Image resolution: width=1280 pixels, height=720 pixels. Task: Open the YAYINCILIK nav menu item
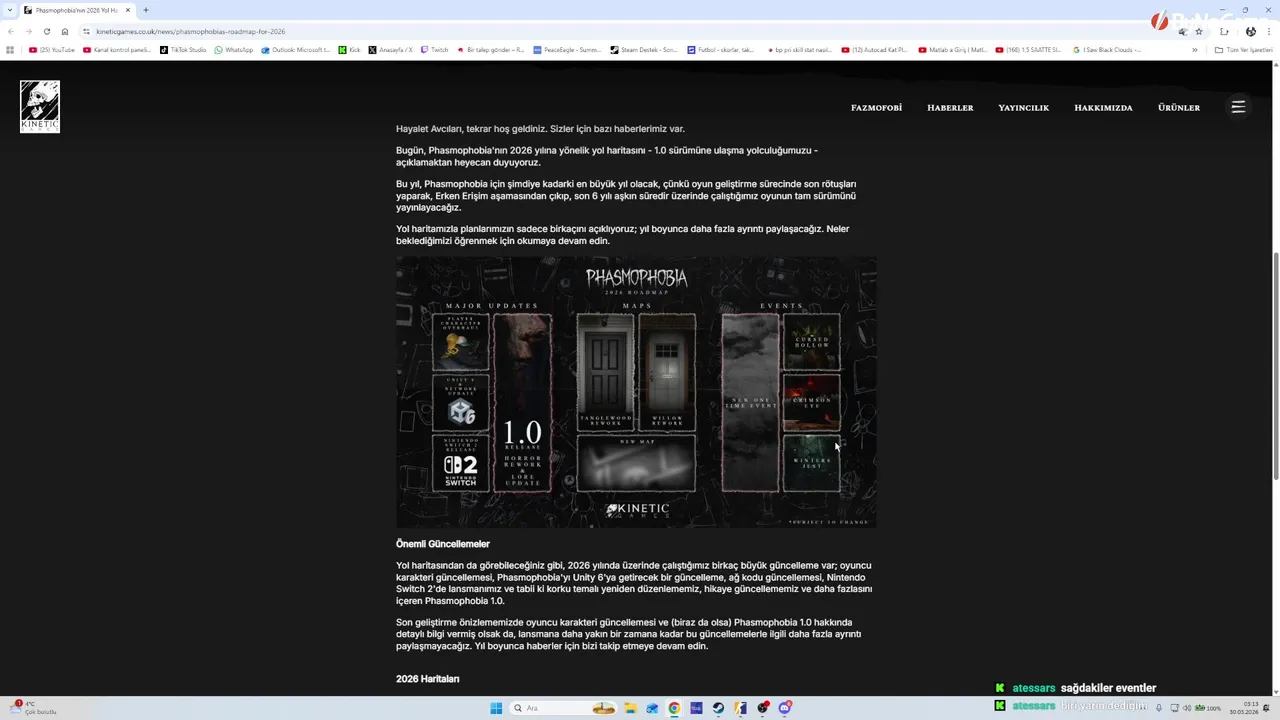click(x=1023, y=107)
